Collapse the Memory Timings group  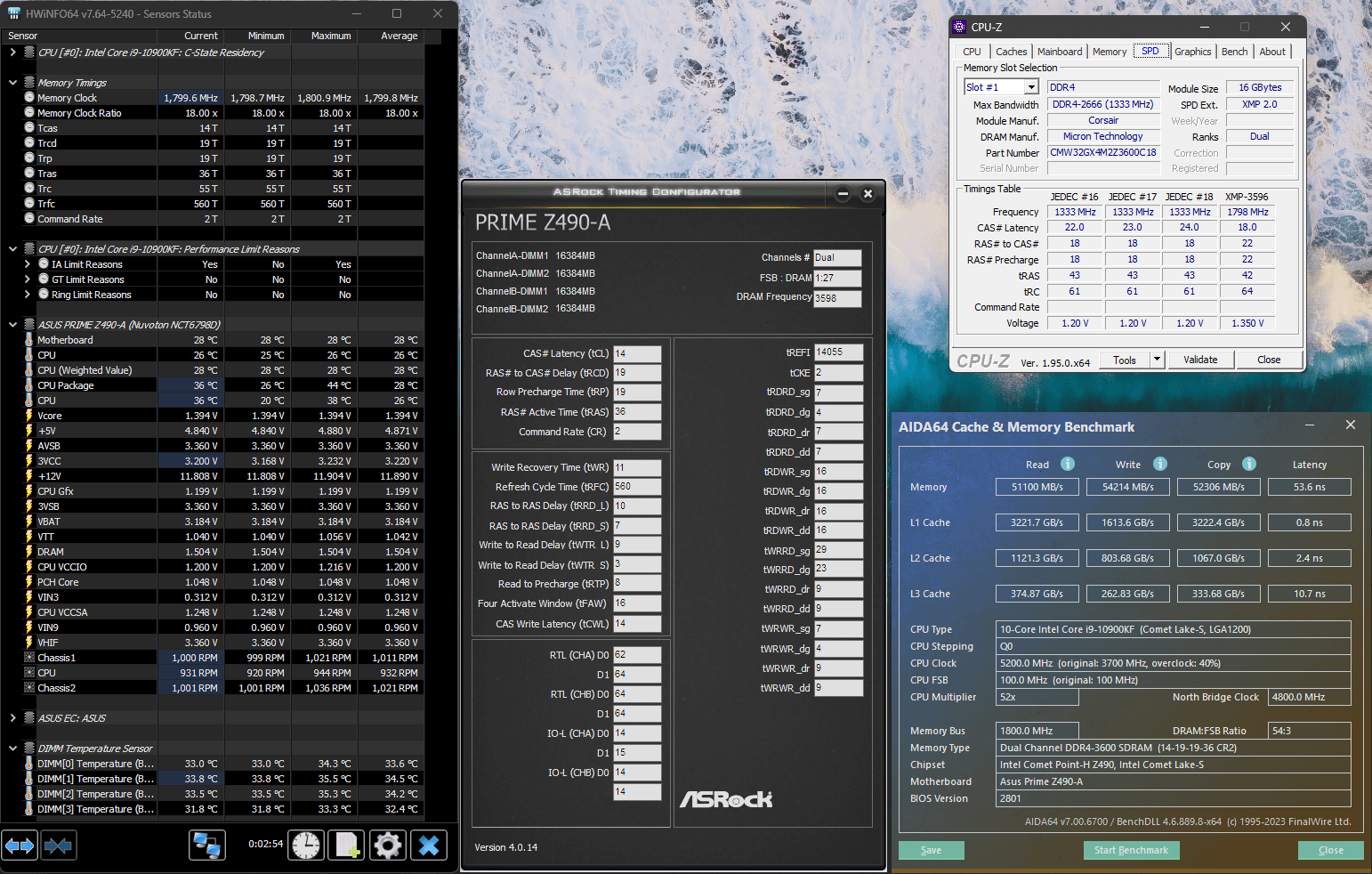click(x=12, y=83)
